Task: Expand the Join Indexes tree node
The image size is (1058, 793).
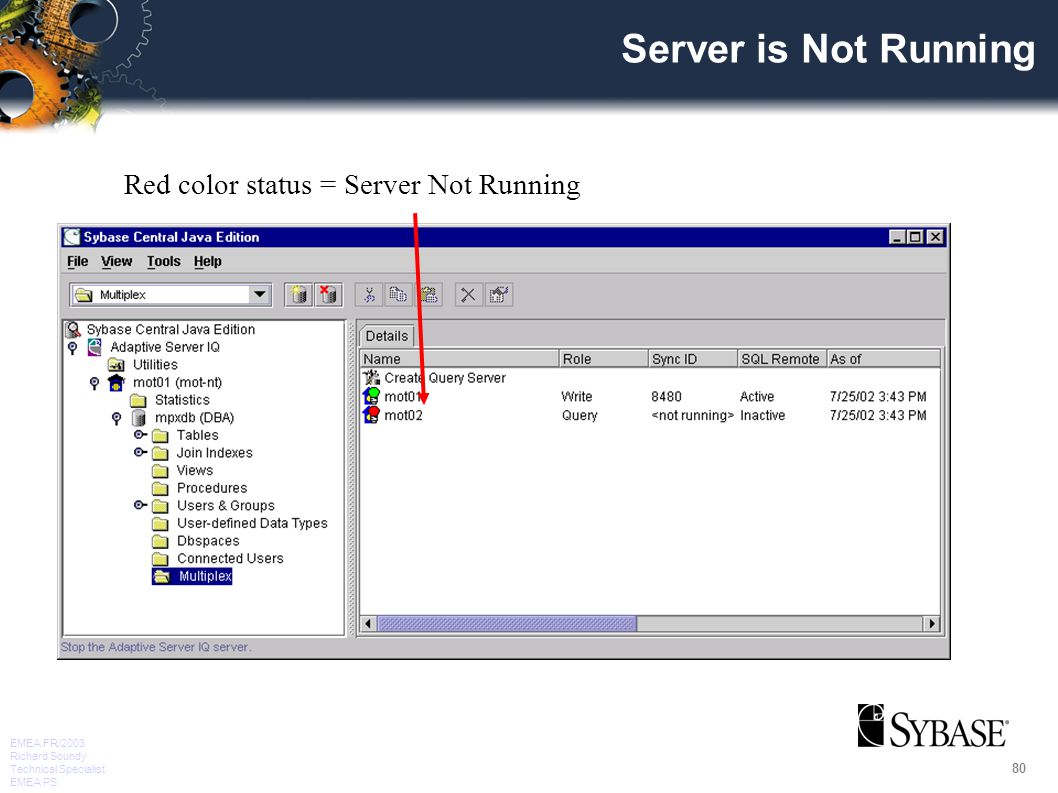Action: [140, 452]
